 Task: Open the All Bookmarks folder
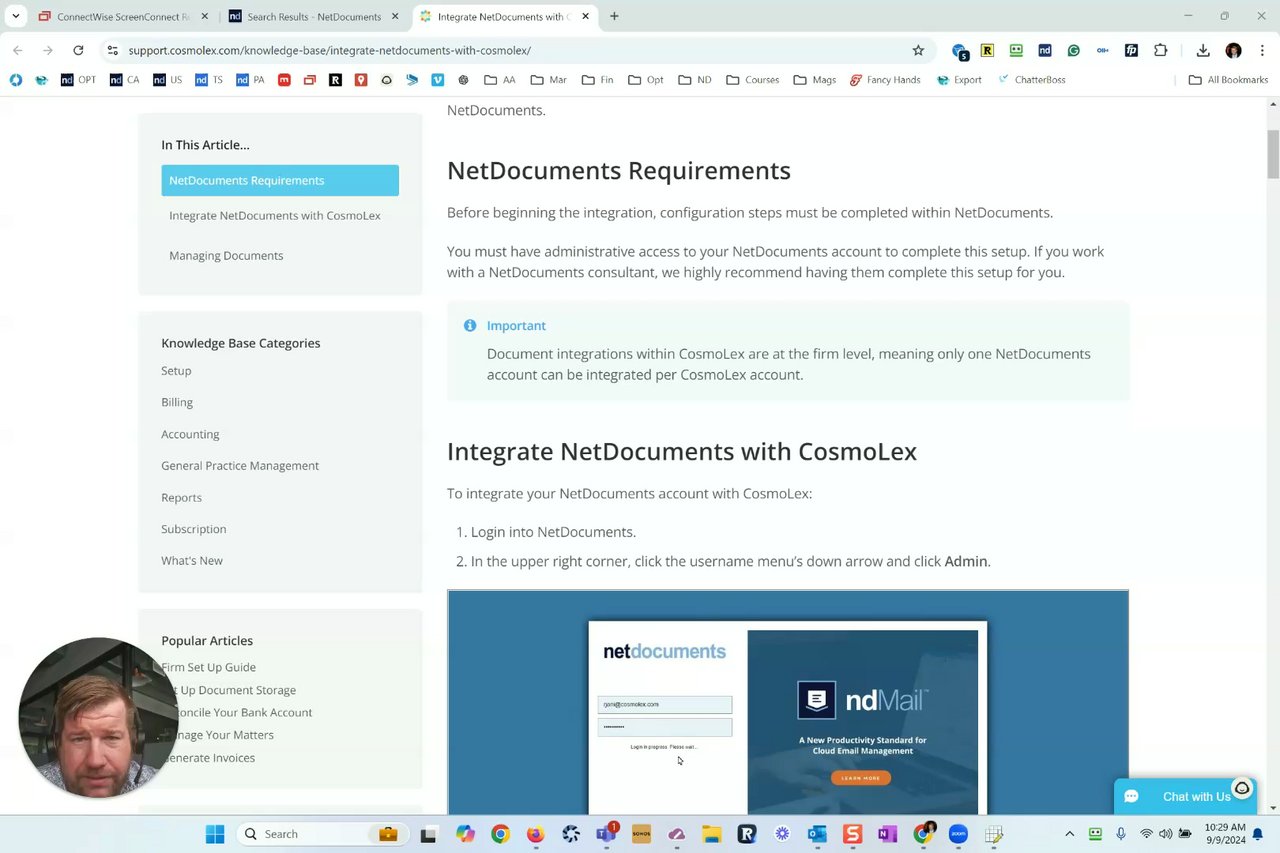click(1228, 80)
